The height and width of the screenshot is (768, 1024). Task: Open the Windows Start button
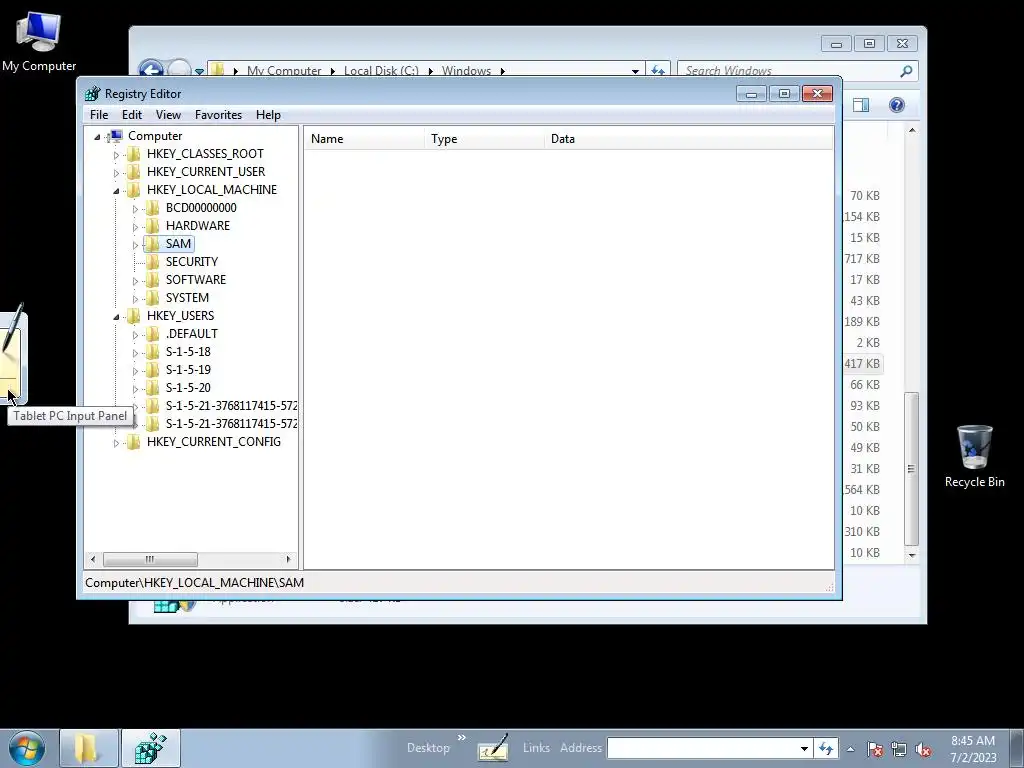tap(26, 748)
